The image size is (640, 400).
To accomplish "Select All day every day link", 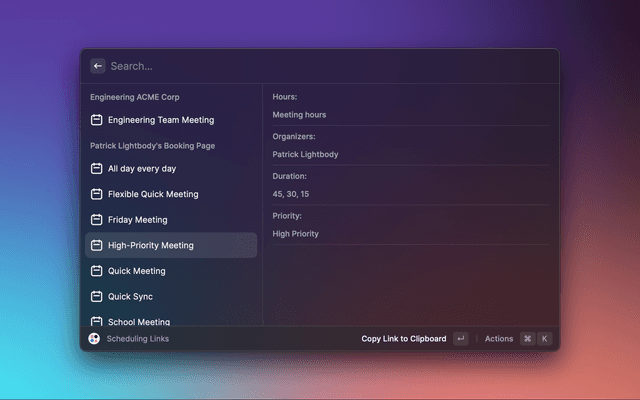I will pyautogui.click(x=142, y=169).
